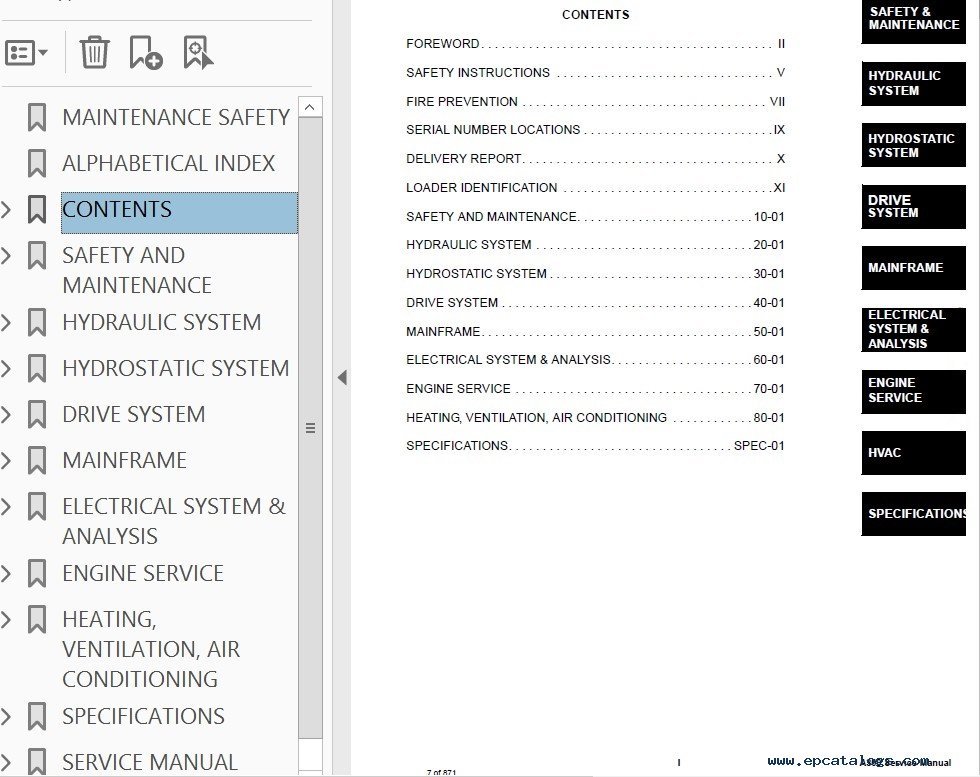Viewport: 980px width, 777px height.
Task: Expand the ELECTRICAL SYSTEM & ANALYSIS bookmark
Action: [7, 506]
